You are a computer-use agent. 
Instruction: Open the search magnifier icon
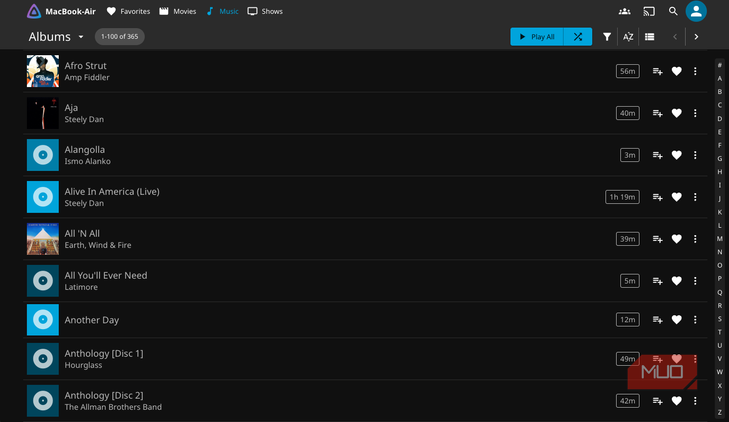click(x=673, y=11)
